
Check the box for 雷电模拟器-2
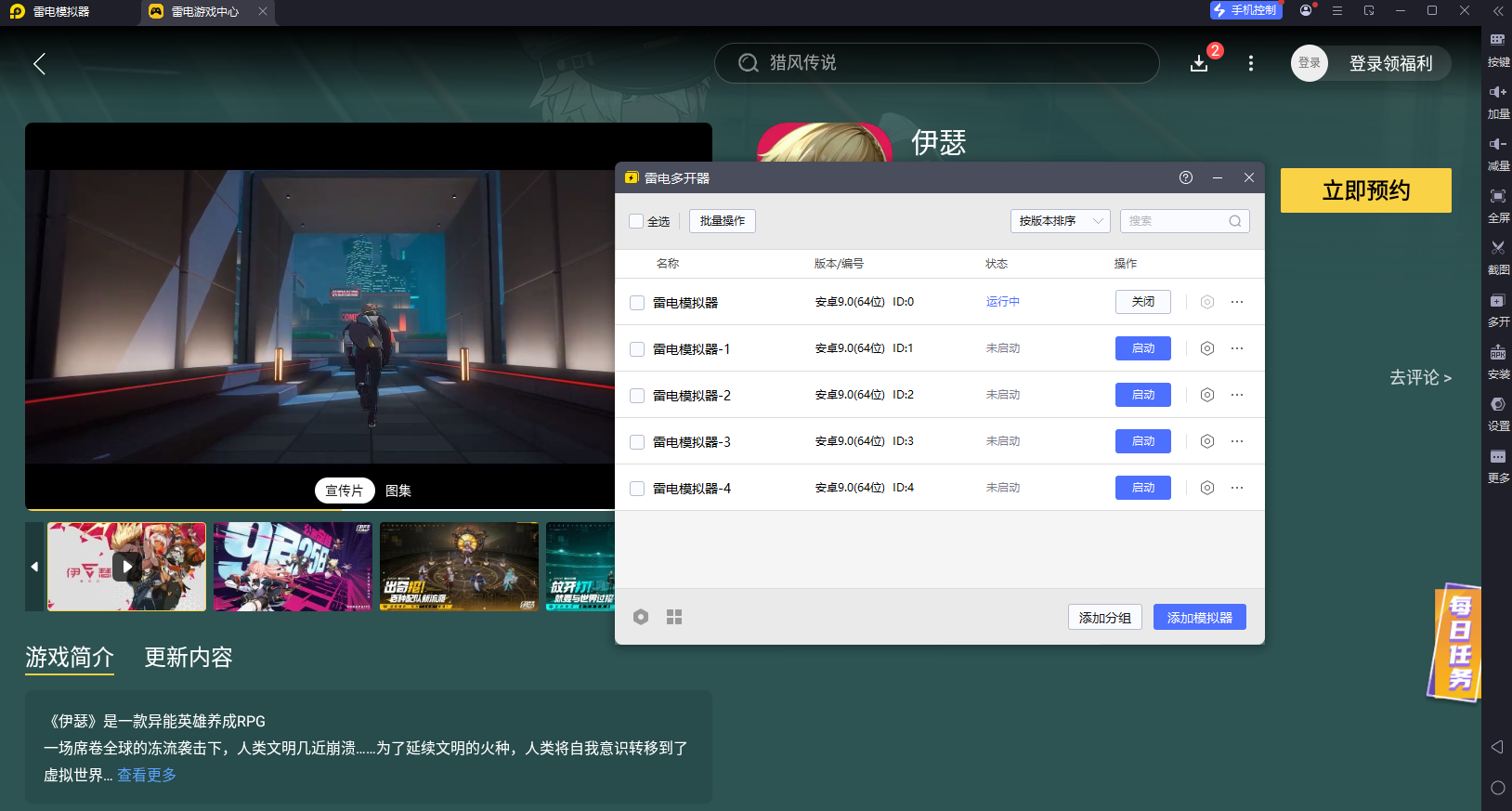[x=637, y=396]
